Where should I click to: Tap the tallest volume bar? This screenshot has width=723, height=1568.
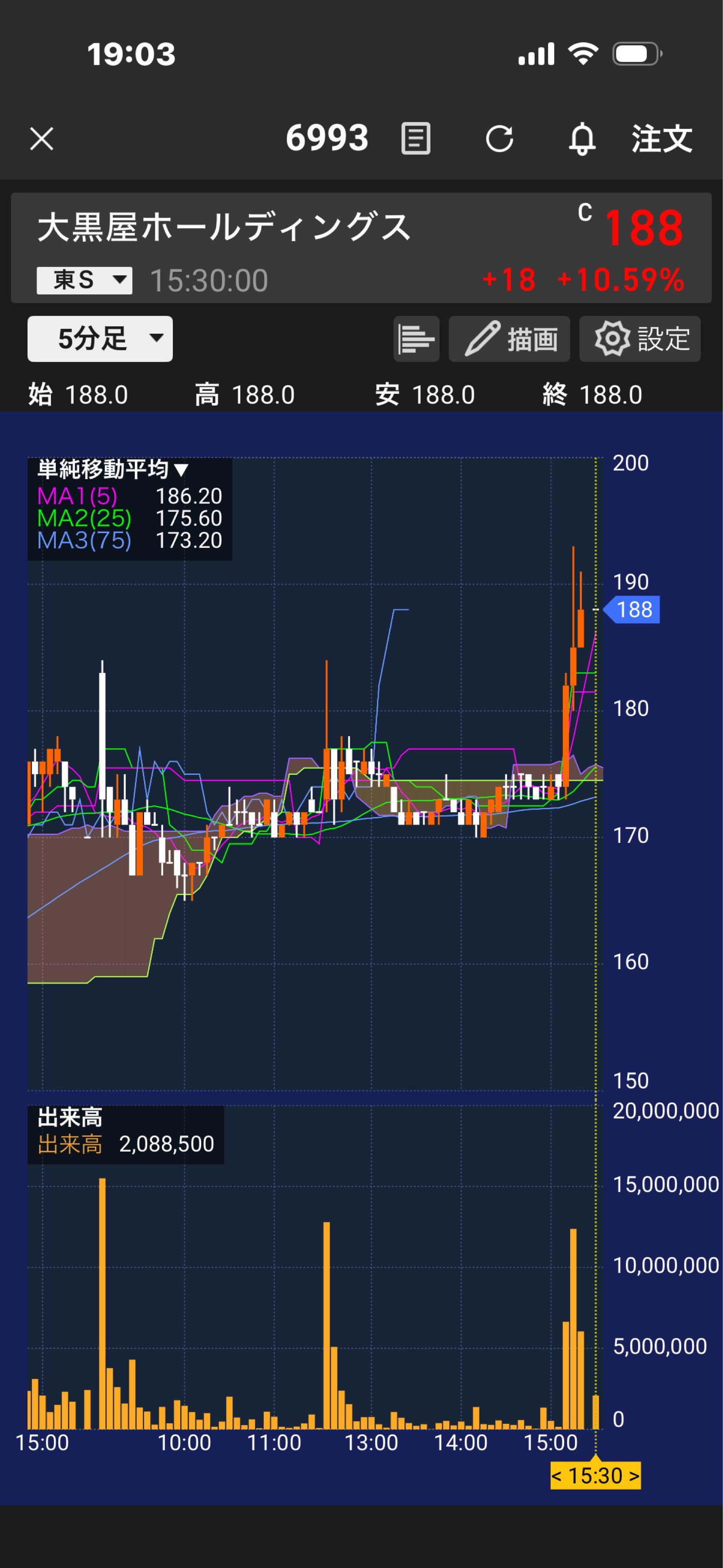(x=103, y=1278)
